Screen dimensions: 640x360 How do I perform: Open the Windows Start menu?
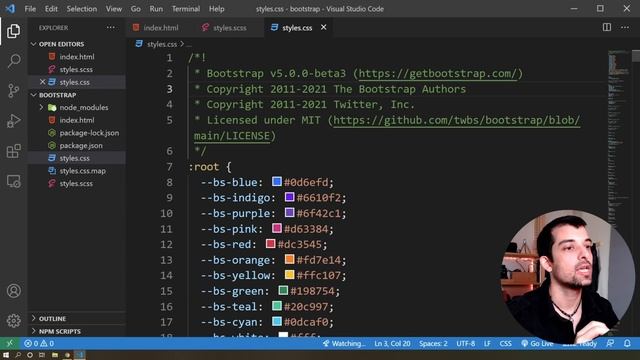point(6,355)
